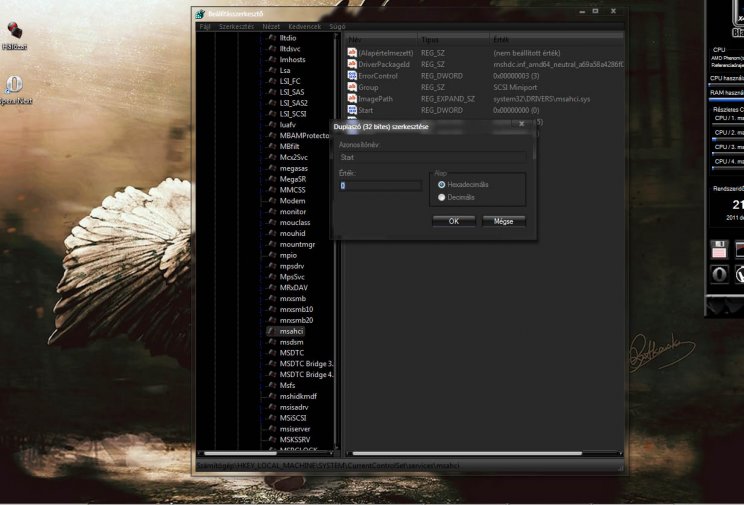Click the folder icon of the LSI_SAS key
Image resolution: width=744 pixels, height=505 pixels.
pyautogui.click(x=272, y=92)
